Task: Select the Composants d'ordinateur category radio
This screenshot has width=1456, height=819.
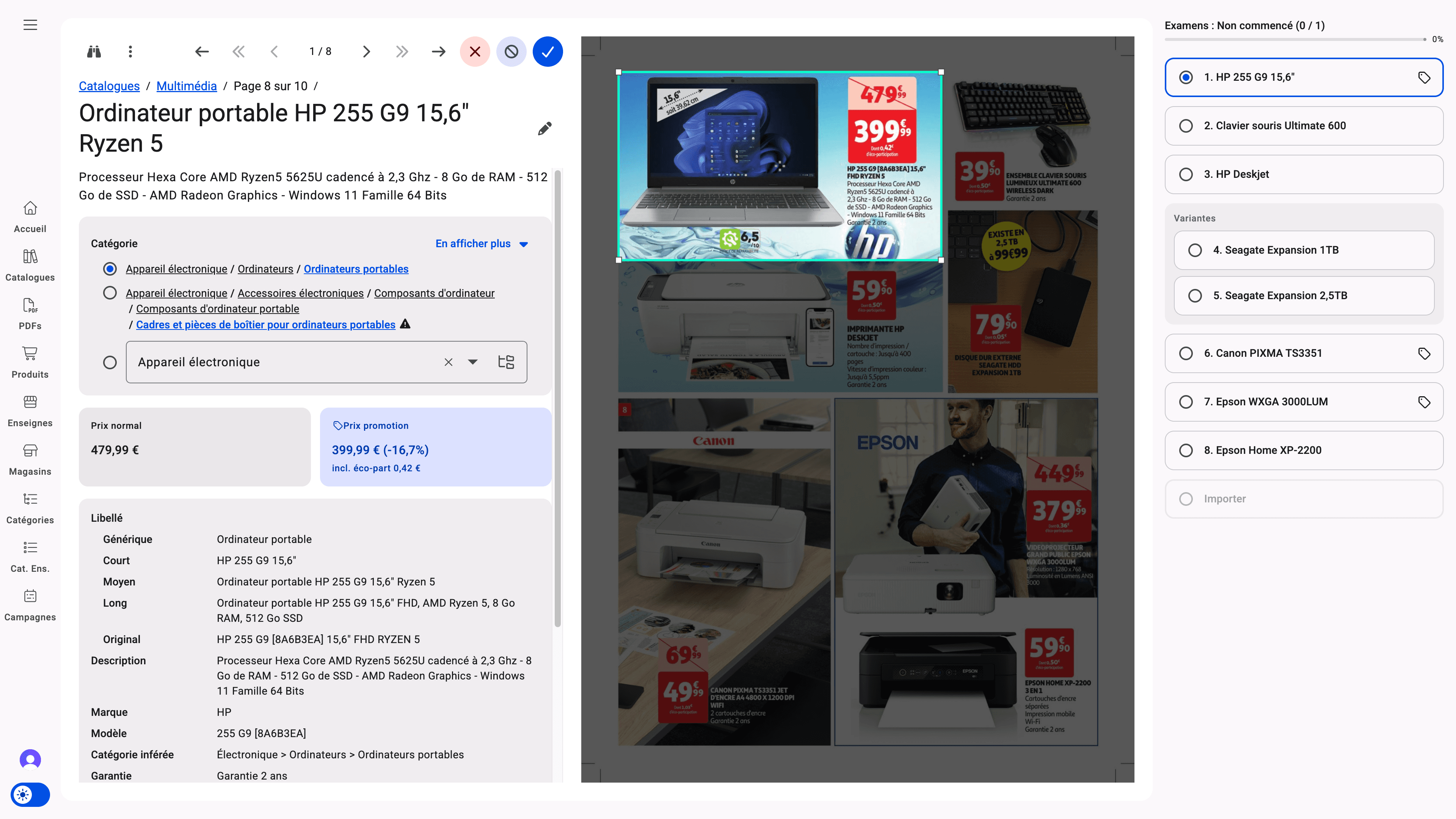Action: (110, 293)
